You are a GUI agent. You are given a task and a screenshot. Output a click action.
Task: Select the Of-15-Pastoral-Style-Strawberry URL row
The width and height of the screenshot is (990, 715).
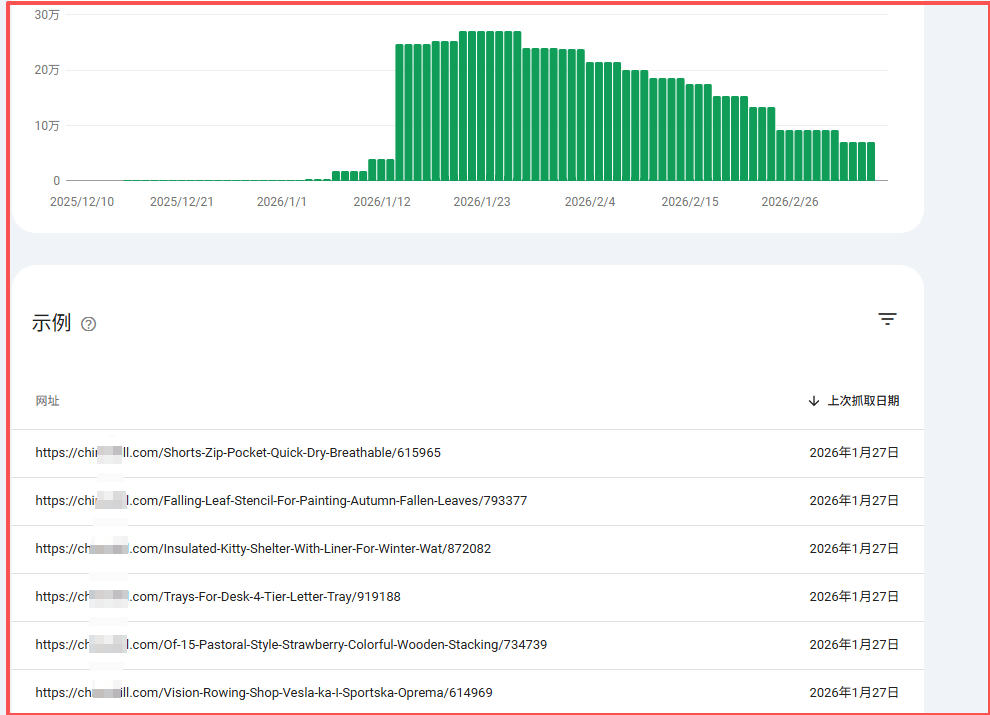point(467,646)
